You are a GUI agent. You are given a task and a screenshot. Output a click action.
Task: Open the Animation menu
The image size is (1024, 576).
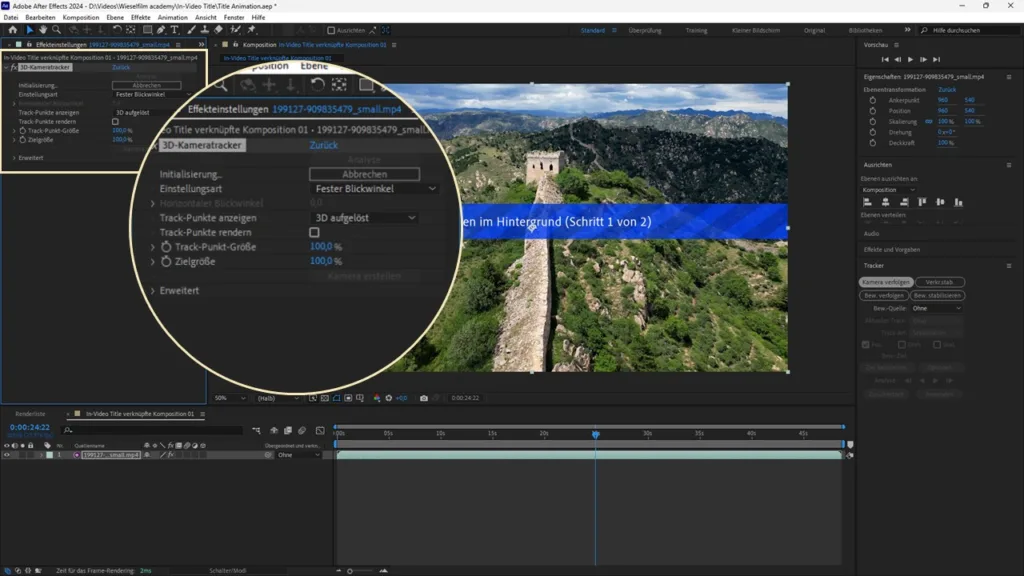172,18
